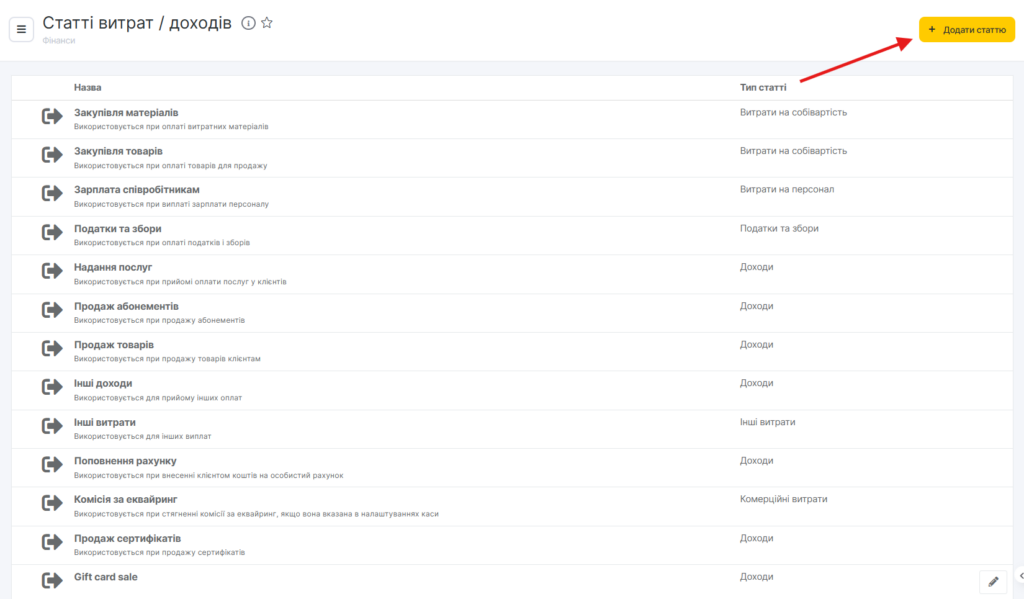Viewport: 1024px width, 599px height.
Task: Click the Тип статті column header
Action: coord(762,88)
